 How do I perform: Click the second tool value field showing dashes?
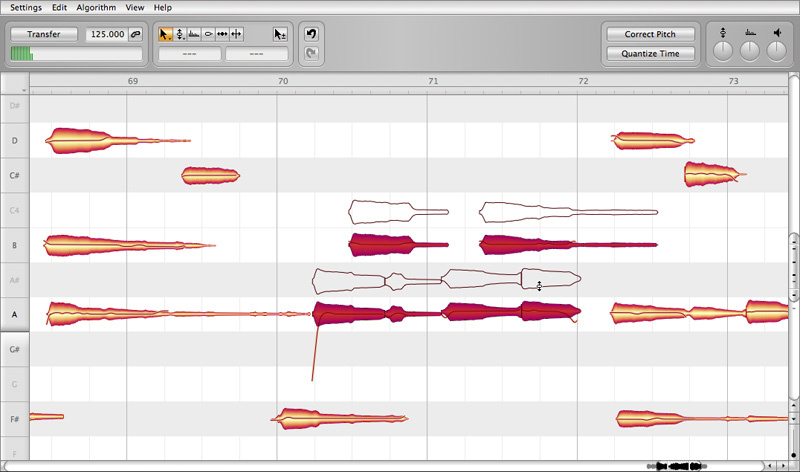point(257,54)
